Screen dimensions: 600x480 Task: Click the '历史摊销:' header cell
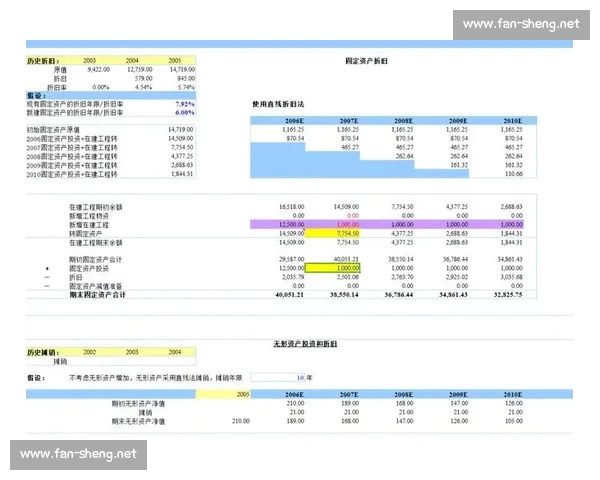43,352
